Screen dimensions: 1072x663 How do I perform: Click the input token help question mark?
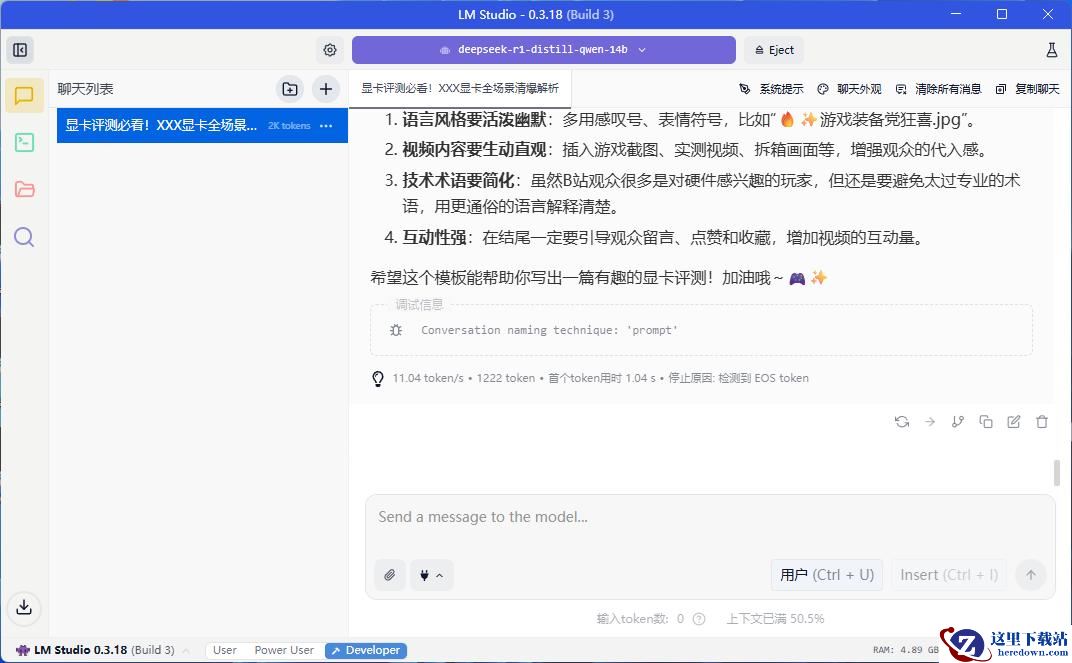pos(699,619)
